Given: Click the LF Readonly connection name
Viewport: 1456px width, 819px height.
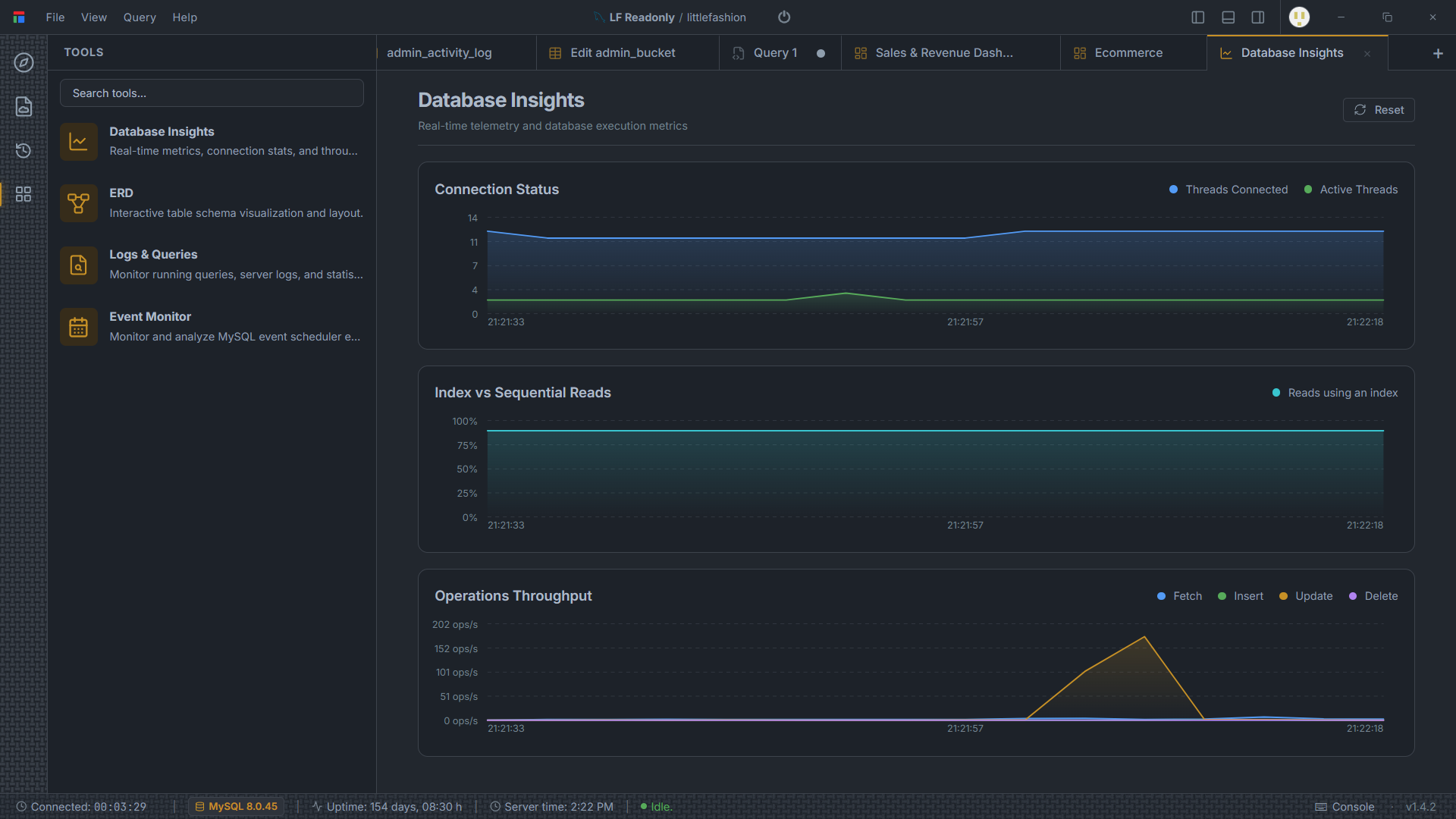Looking at the screenshot, I should point(642,17).
